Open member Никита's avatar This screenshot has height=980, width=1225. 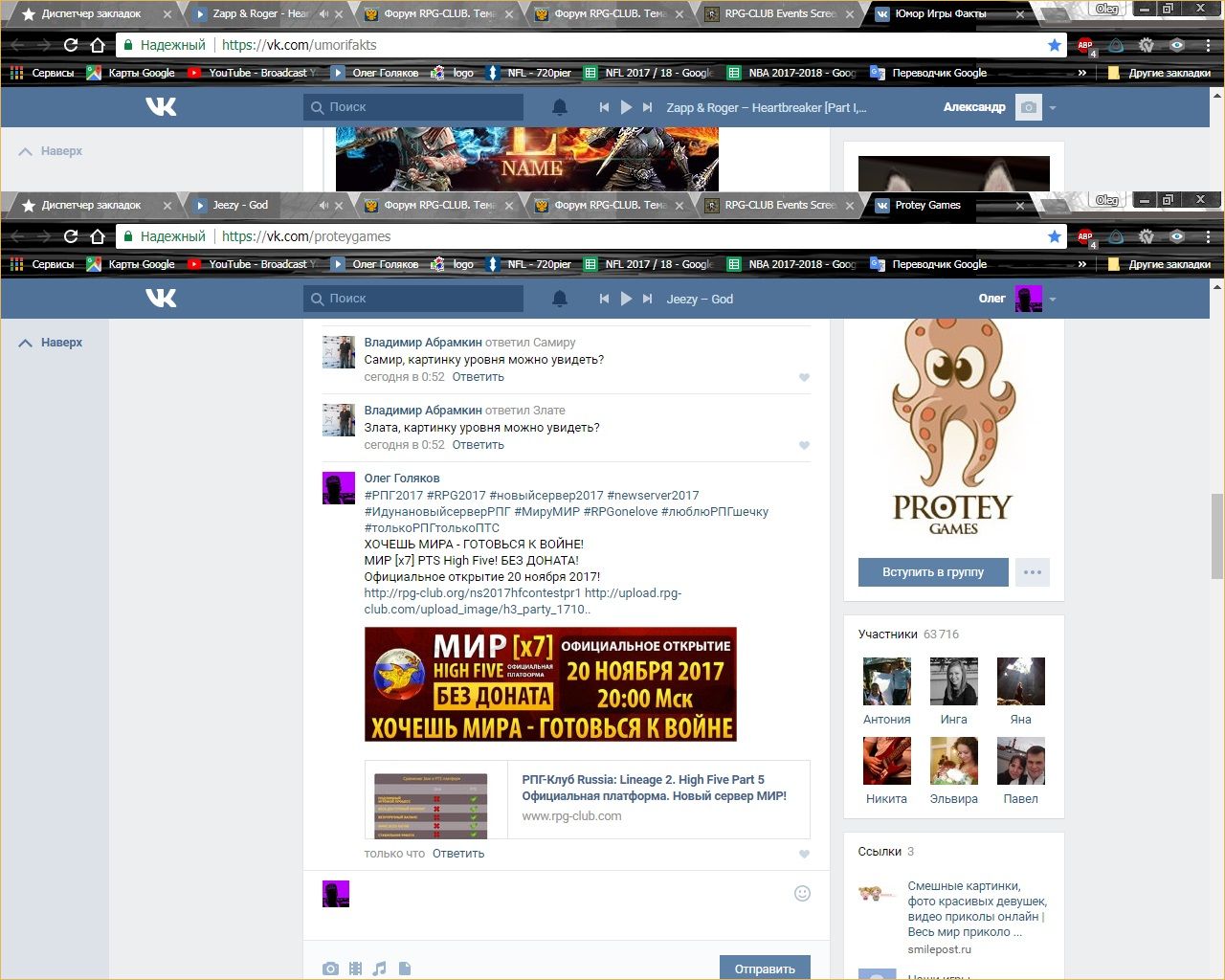pos(886,761)
